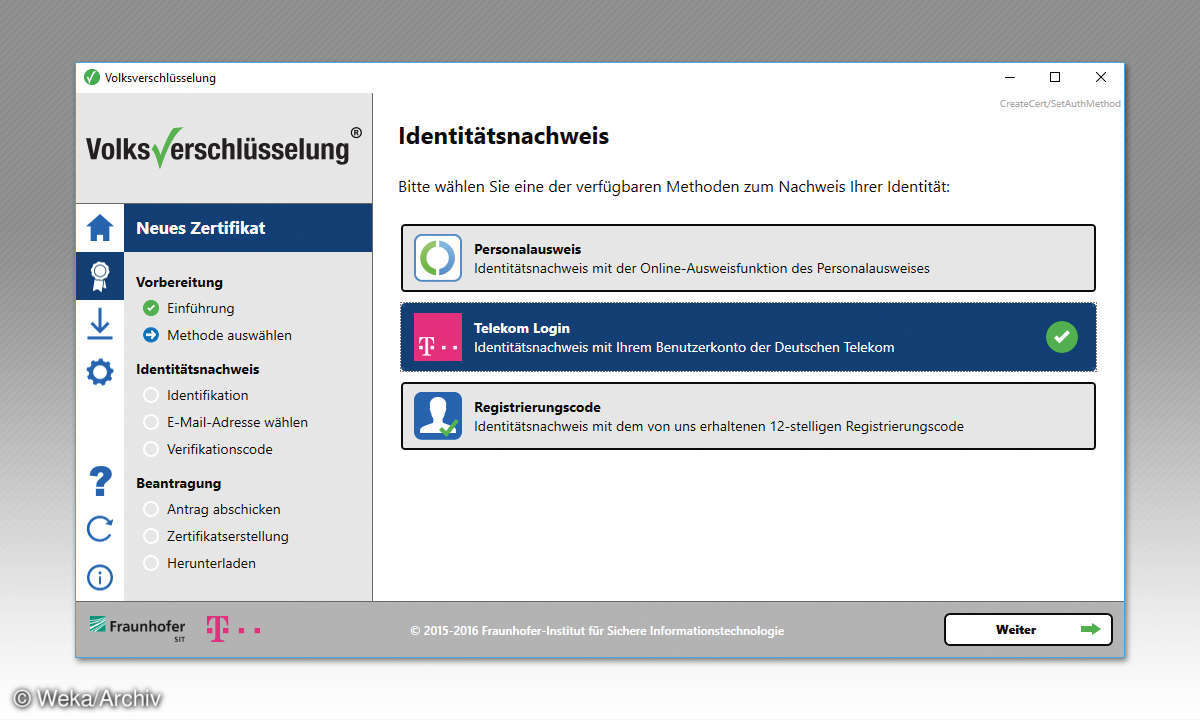Select the Verifikationscode step
This screenshot has width=1200, height=720.
(220, 449)
